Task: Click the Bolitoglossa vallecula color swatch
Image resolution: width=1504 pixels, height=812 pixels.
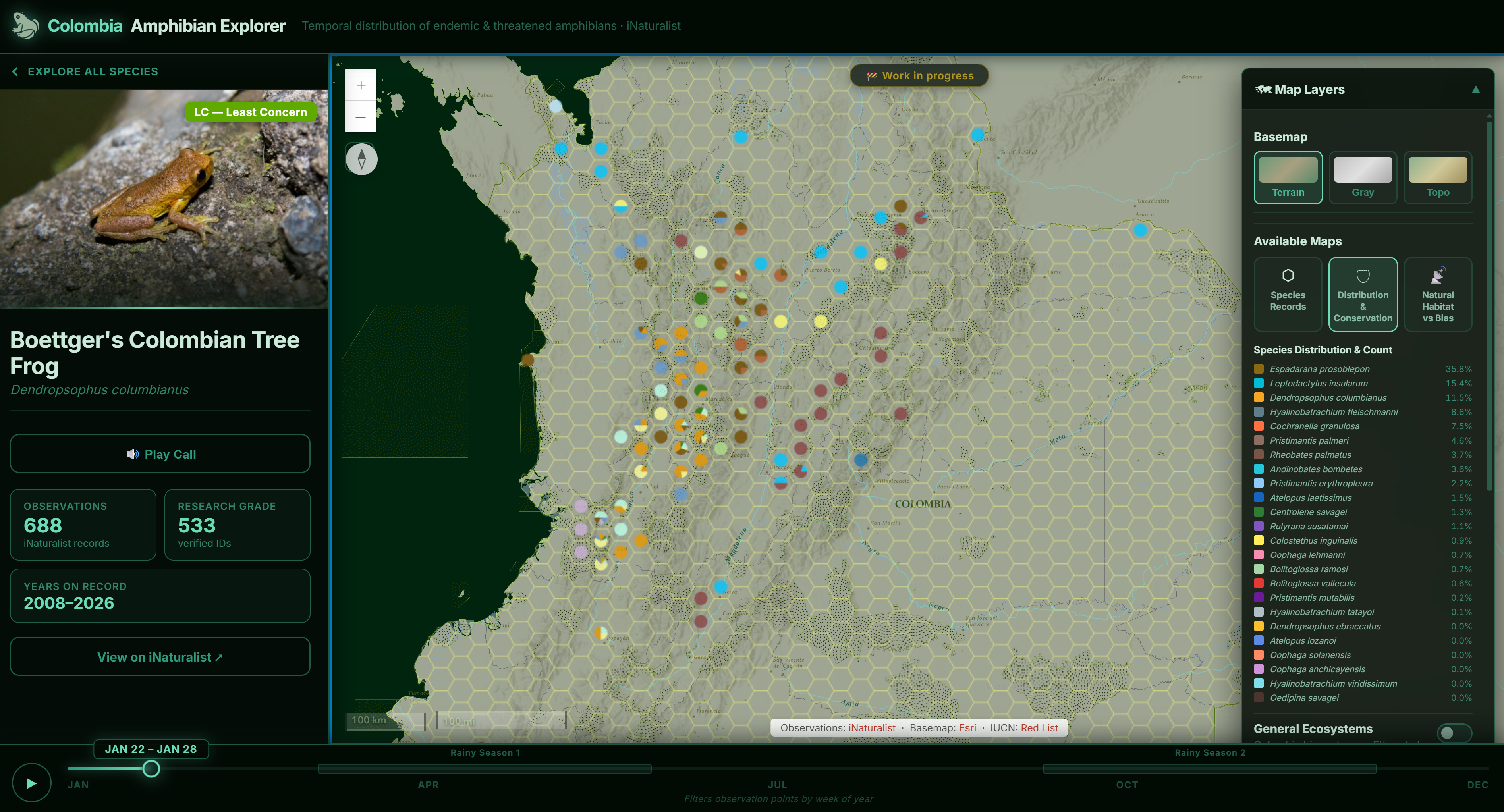Action: coord(1259,584)
